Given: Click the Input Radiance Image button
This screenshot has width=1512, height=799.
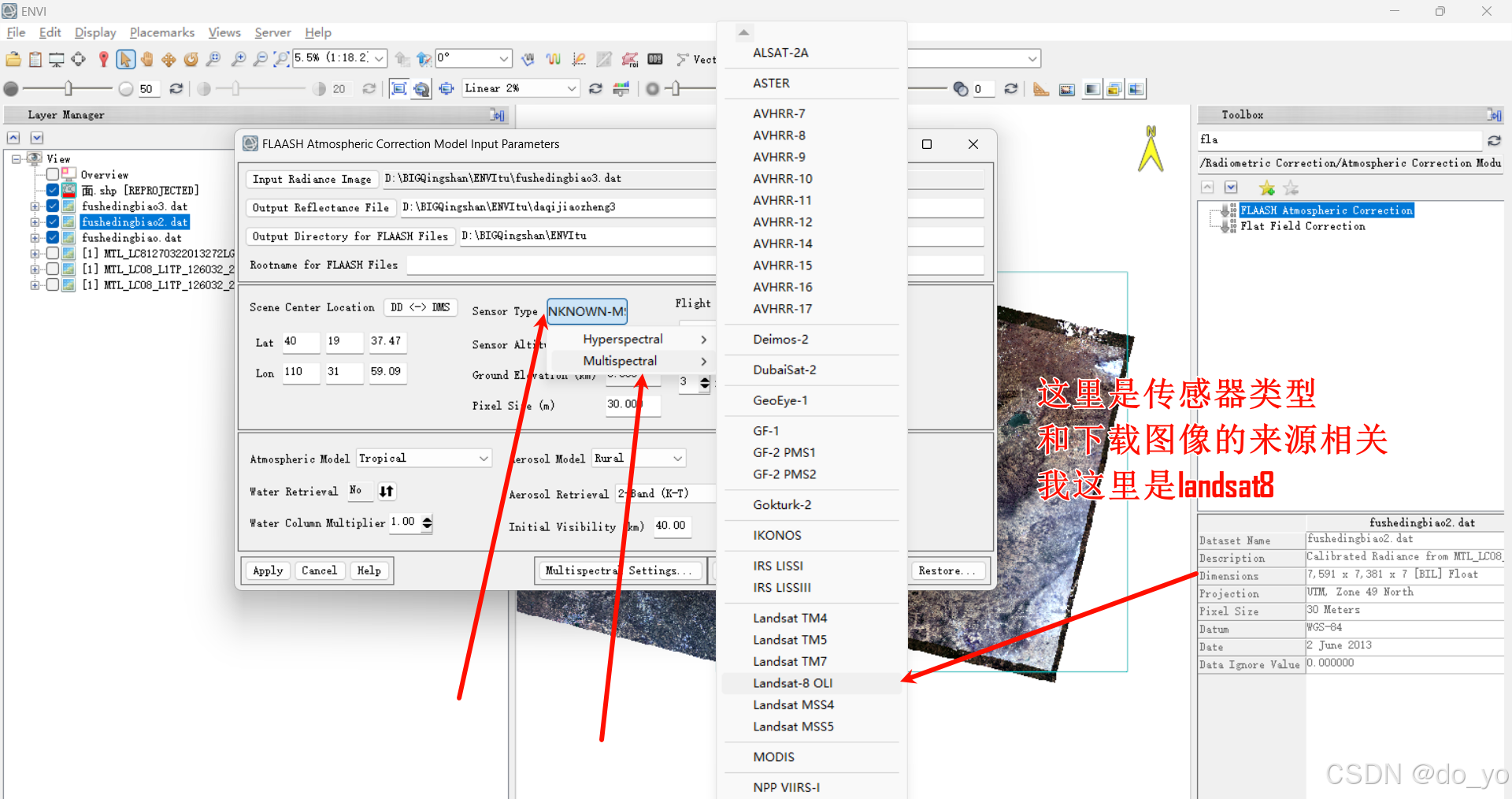Looking at the screenshot, I should point(312,179).
